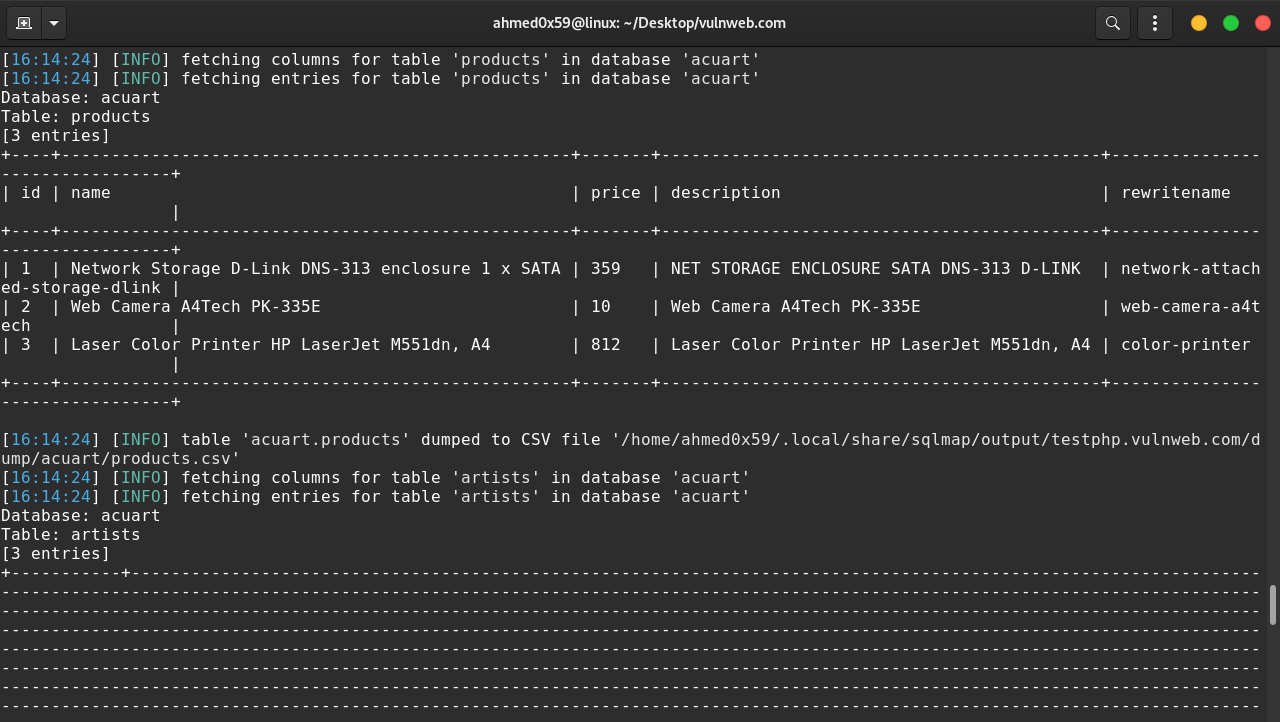Click an [INFO] log label in output

[x=141, y=59]
